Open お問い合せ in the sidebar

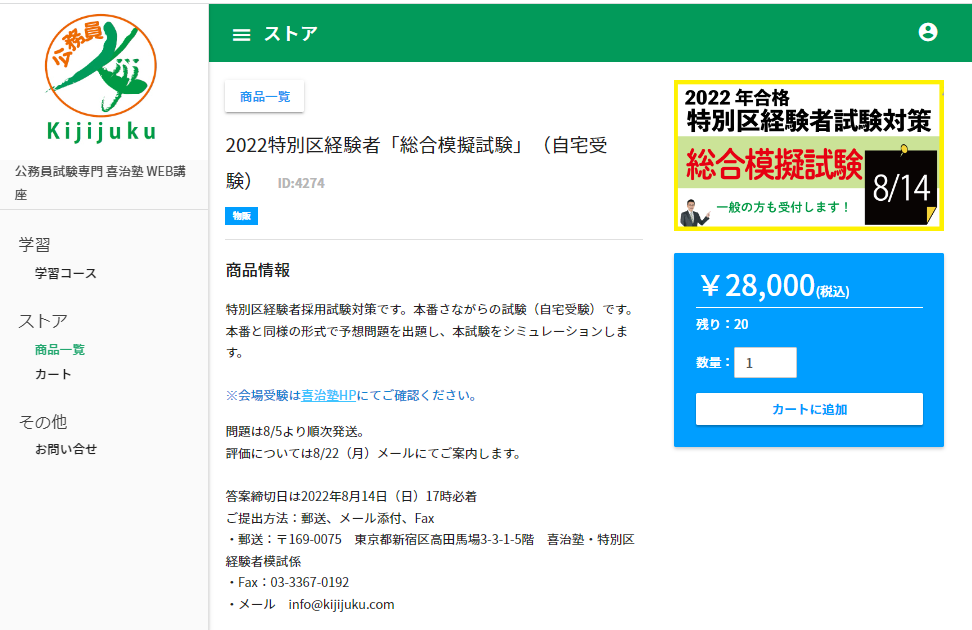click(66, 449)
